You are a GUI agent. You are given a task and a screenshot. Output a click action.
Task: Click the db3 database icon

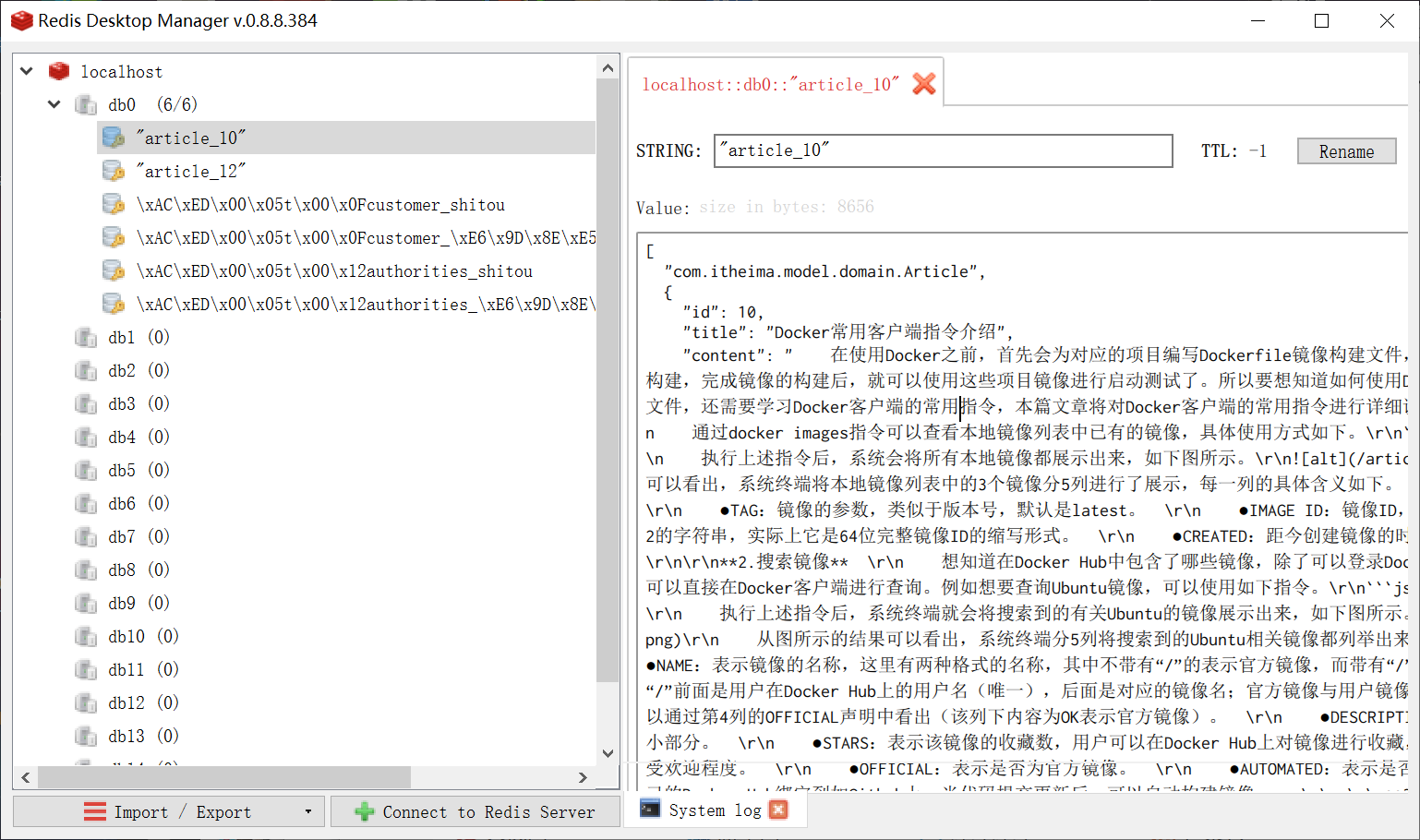coord(86,403)
